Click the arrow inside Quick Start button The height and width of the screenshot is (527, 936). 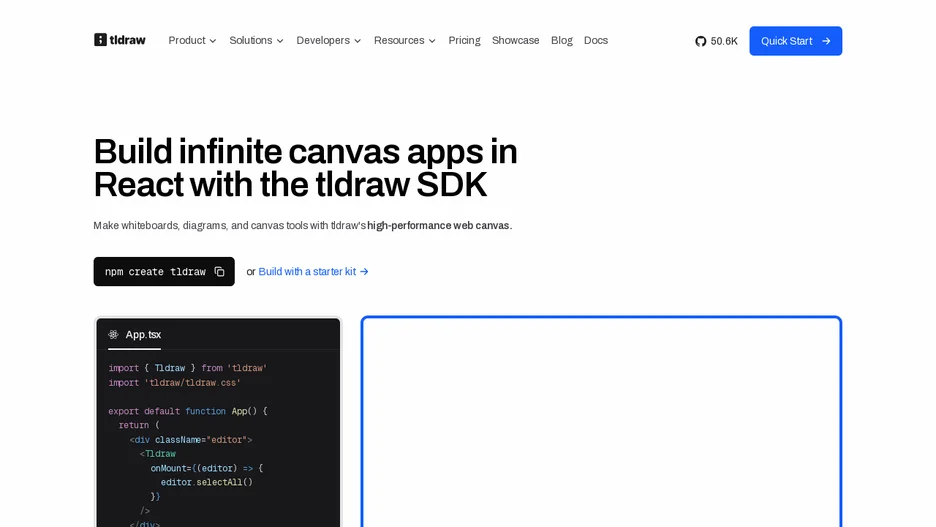(x=826, y=41)
